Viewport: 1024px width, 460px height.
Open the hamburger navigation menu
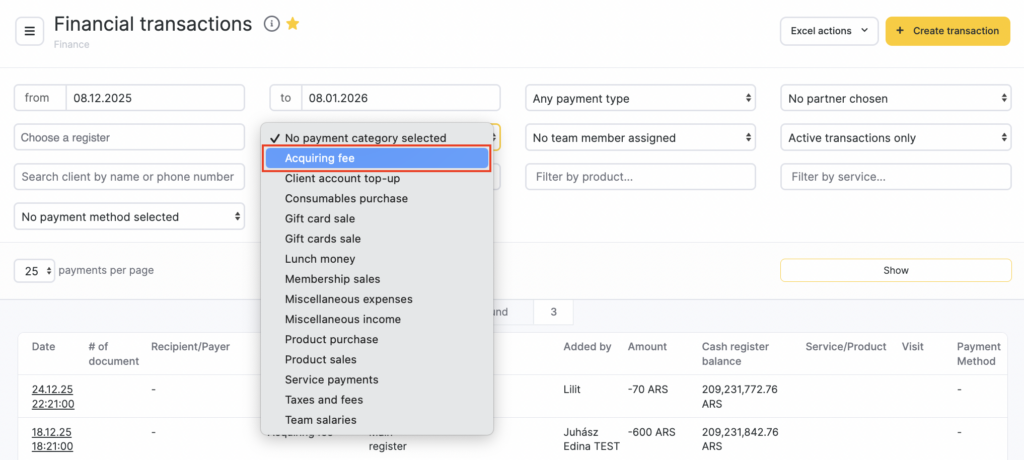(x=28, y=31)
